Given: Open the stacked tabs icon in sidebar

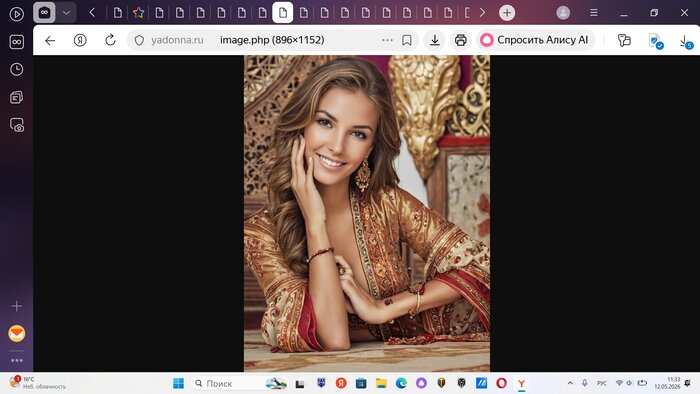Looking at the screenshot, I should click(17, 97).
